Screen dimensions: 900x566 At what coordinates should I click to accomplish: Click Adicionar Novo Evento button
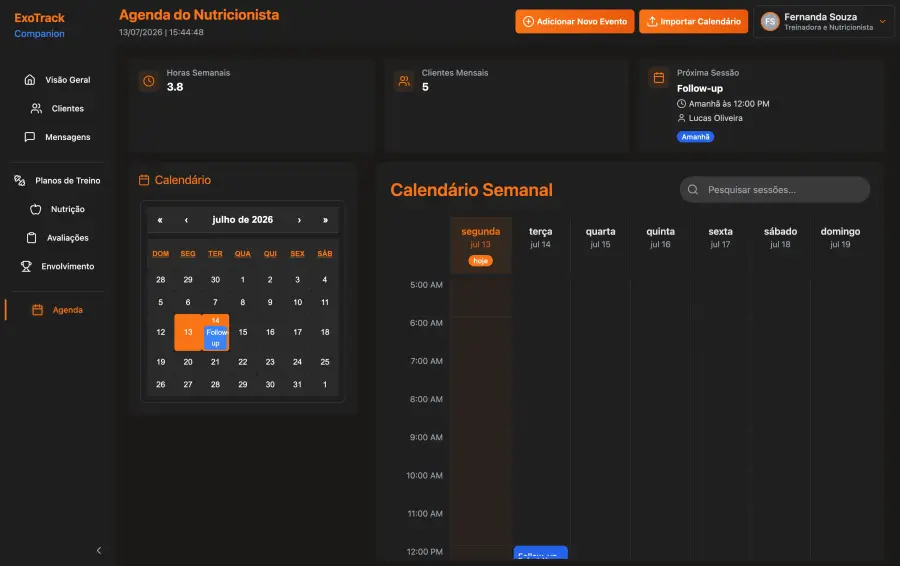click(575, 21)
